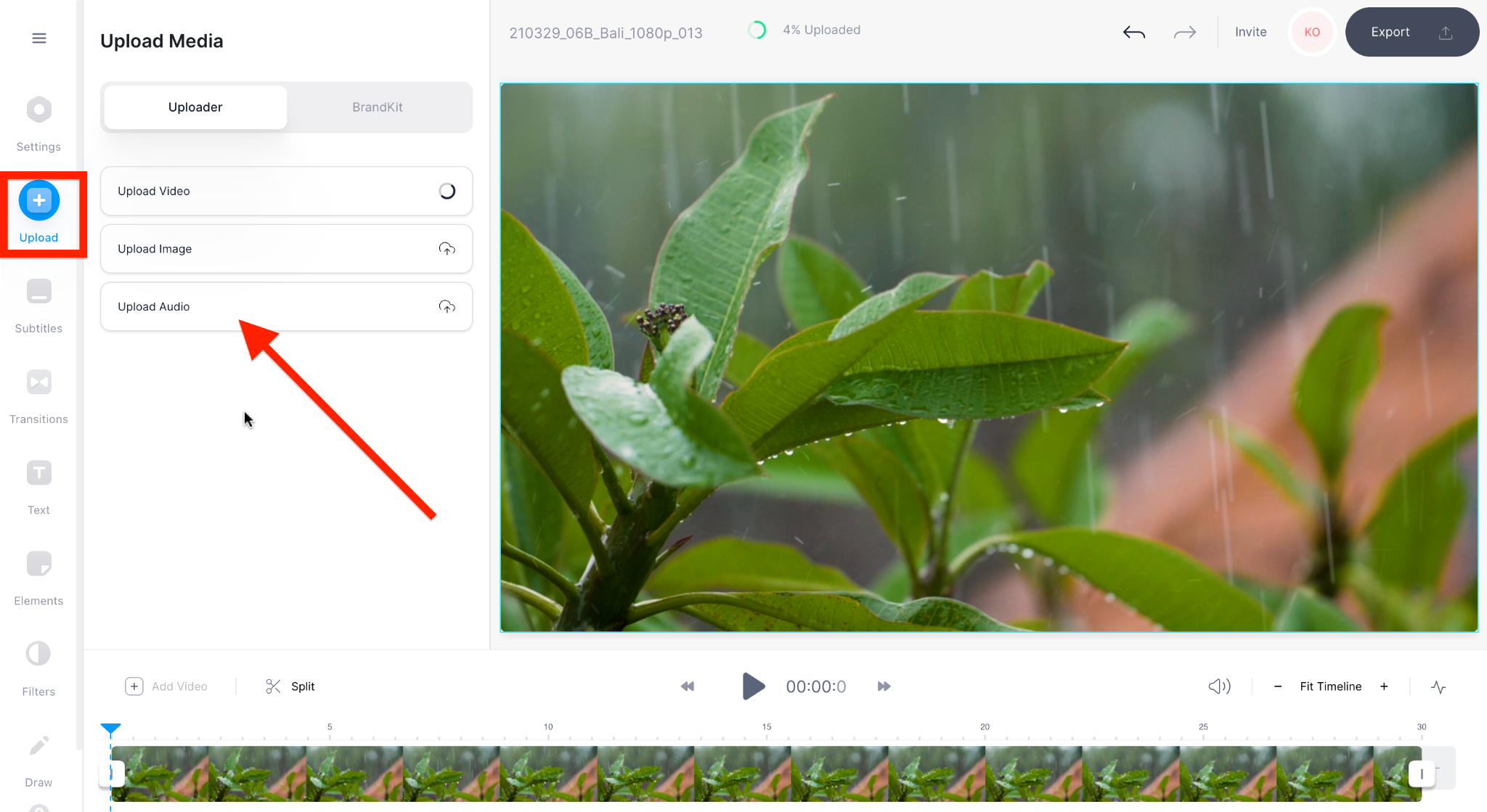Click the 30 second ruler mark
This screenshot has height=812, width=1487.
pos(1422,727)
